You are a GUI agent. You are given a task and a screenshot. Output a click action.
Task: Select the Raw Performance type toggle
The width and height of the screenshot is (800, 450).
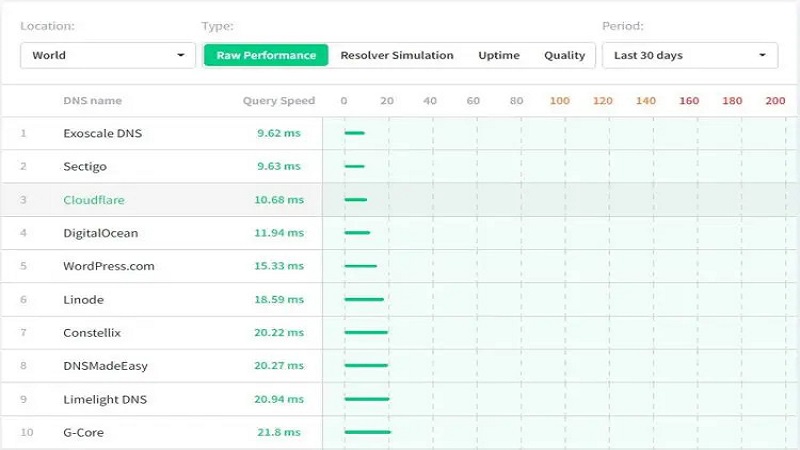pyautogui.click(x=266, y=56)
